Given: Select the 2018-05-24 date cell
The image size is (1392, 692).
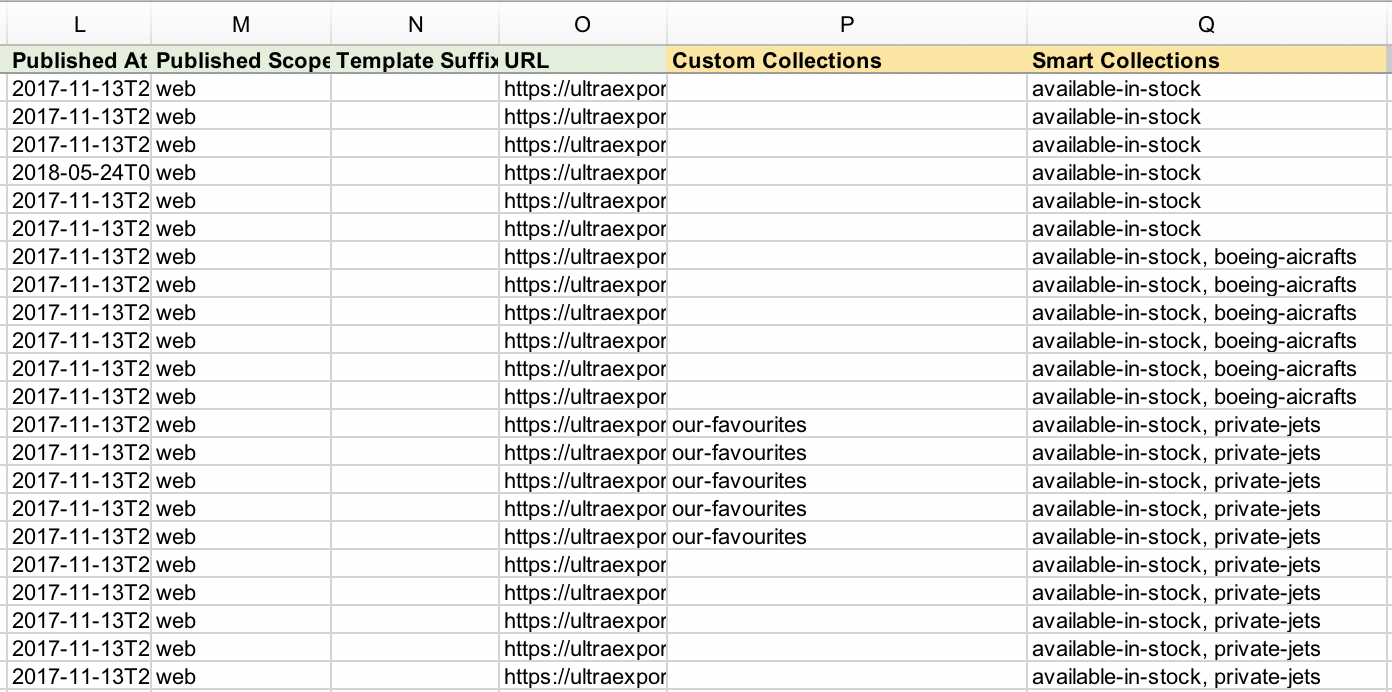Looking at the screenshot, I should tap(80, 173).
